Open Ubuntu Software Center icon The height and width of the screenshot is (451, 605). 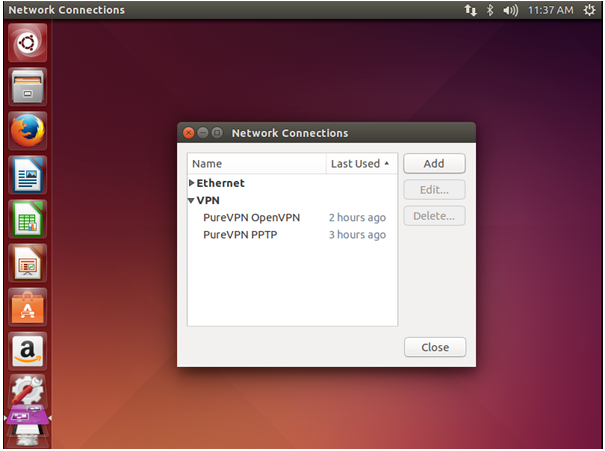[x=27, y=307]
